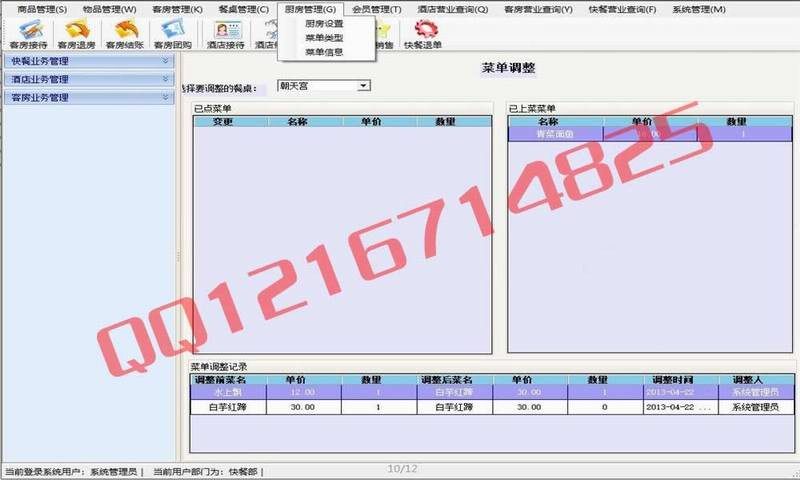Screen dimensions: 800x480
Task: Click the 变更 column header in 已点菜单
Action: coord(231,121)
